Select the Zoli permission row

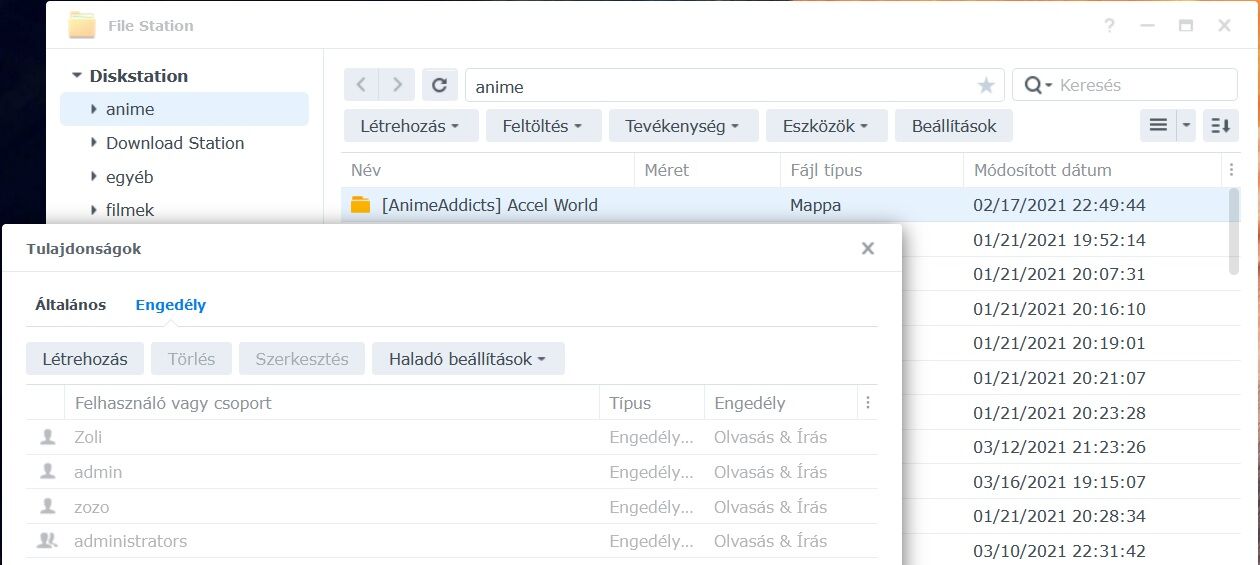click(452, 437)
